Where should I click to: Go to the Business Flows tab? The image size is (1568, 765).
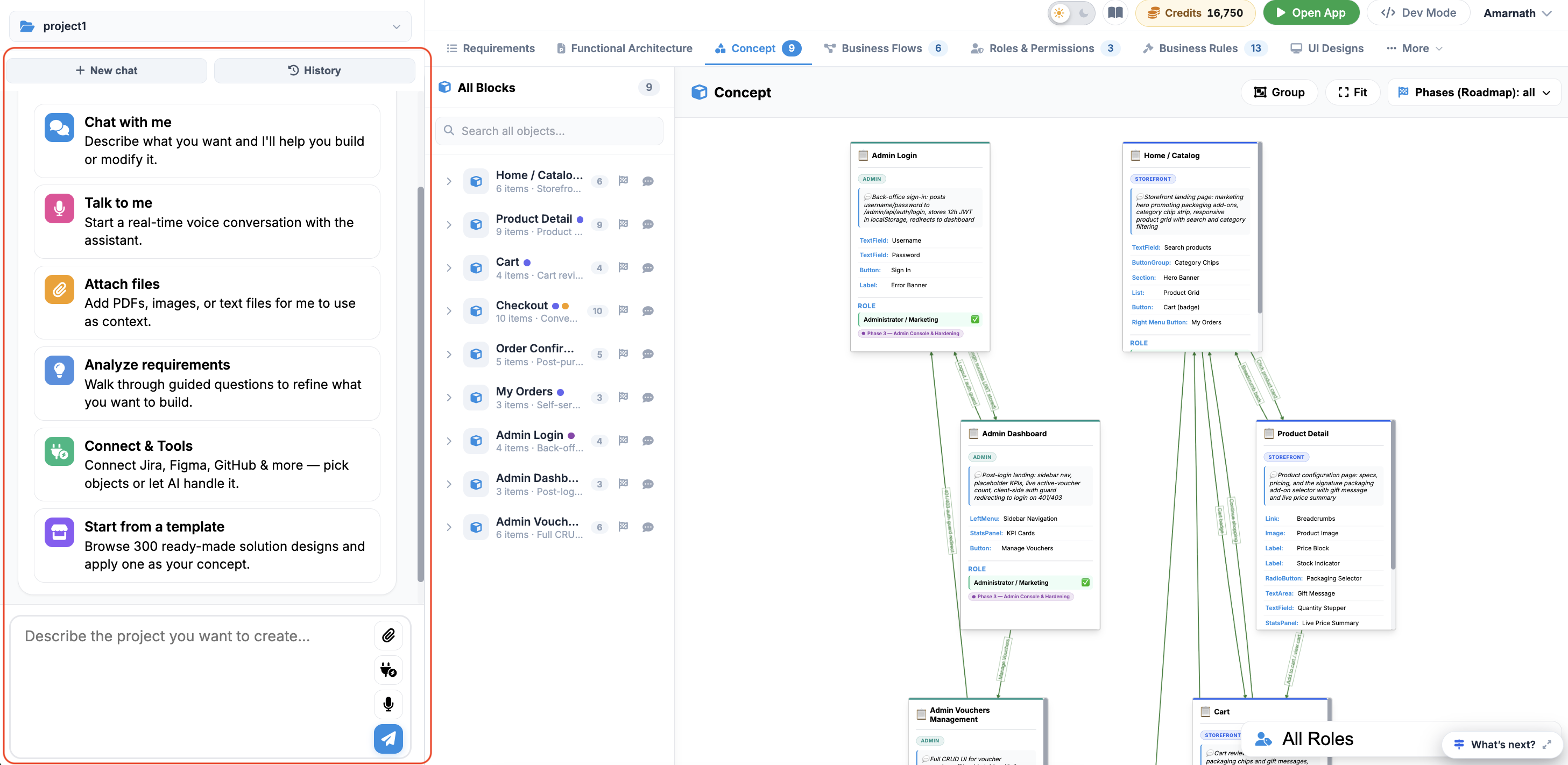(x=885, y=49)
